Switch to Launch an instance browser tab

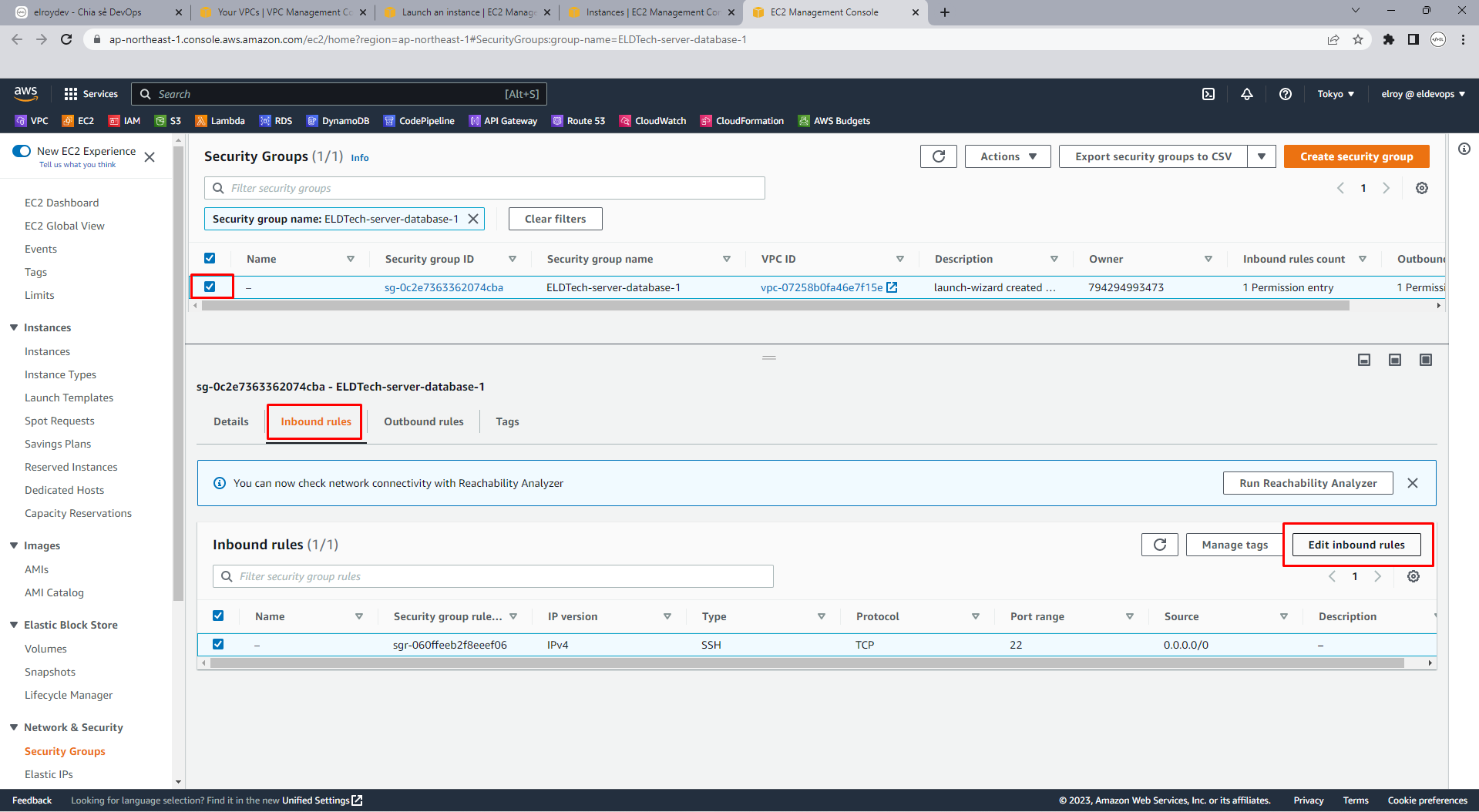(467, 12)
